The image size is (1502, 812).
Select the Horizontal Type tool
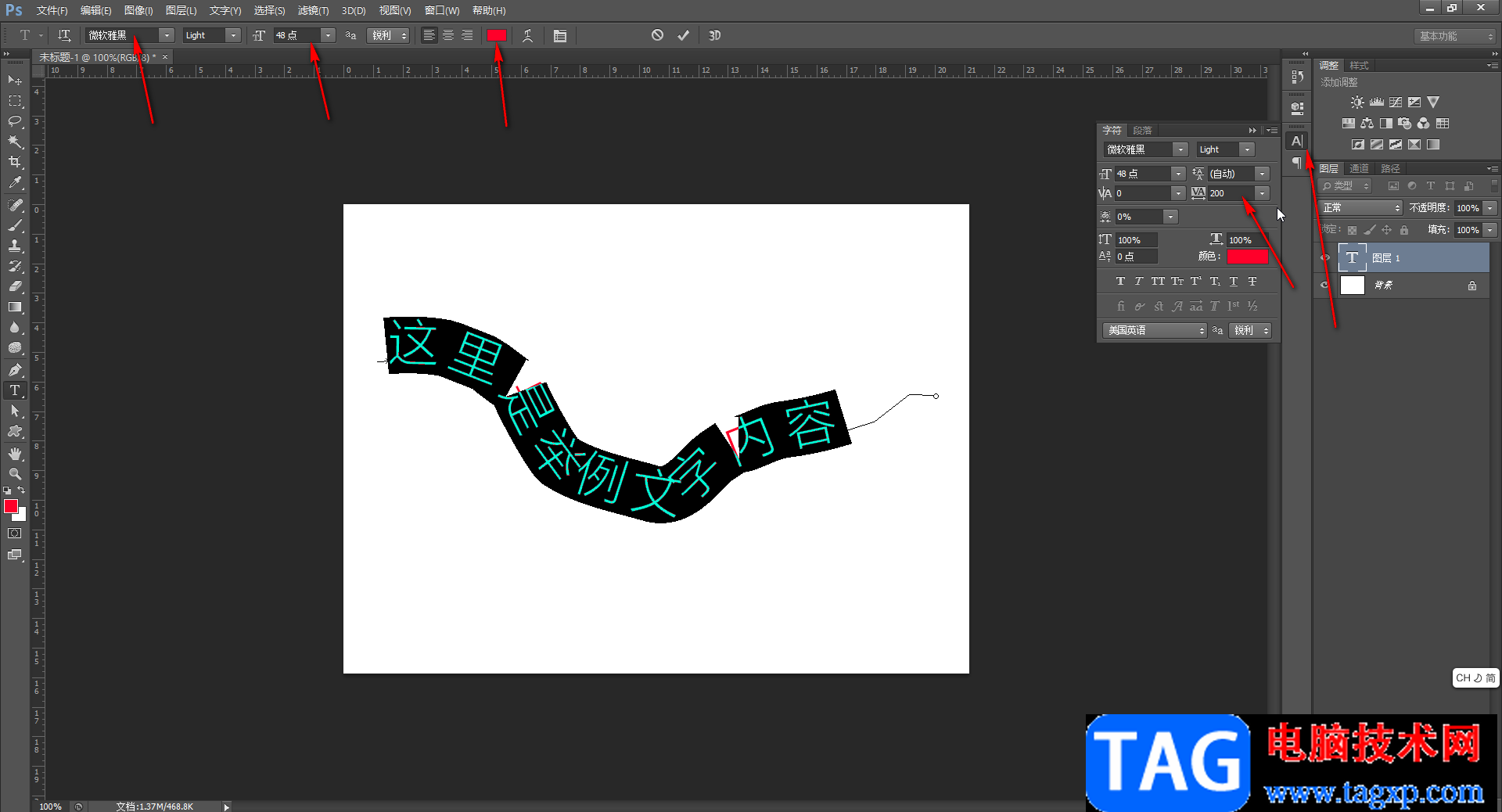[x=15, y=390]
